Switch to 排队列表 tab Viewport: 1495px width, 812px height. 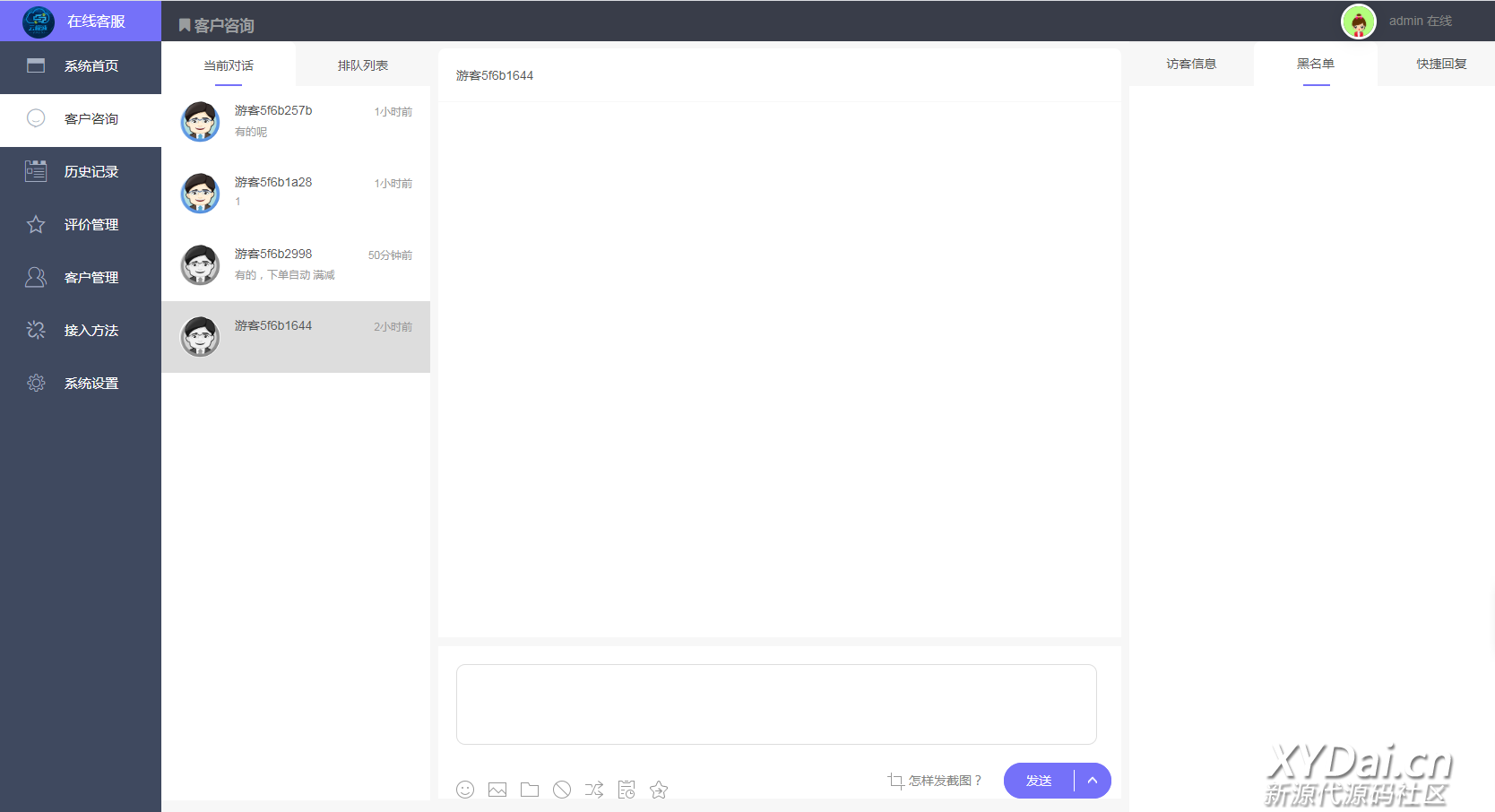363,65
